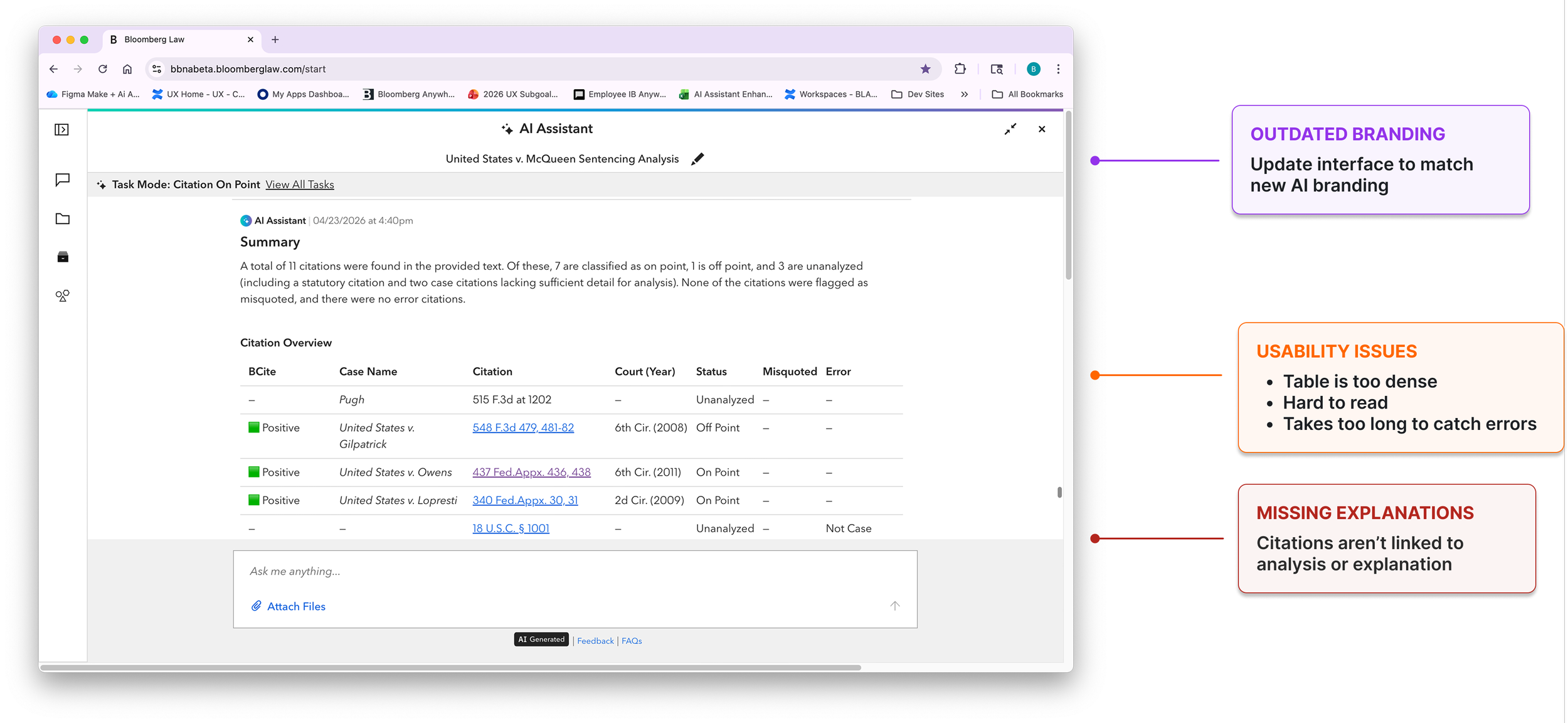This screenshot has height=723, width=1568.
Task: Click FAQs link
Action: (632, 641)
